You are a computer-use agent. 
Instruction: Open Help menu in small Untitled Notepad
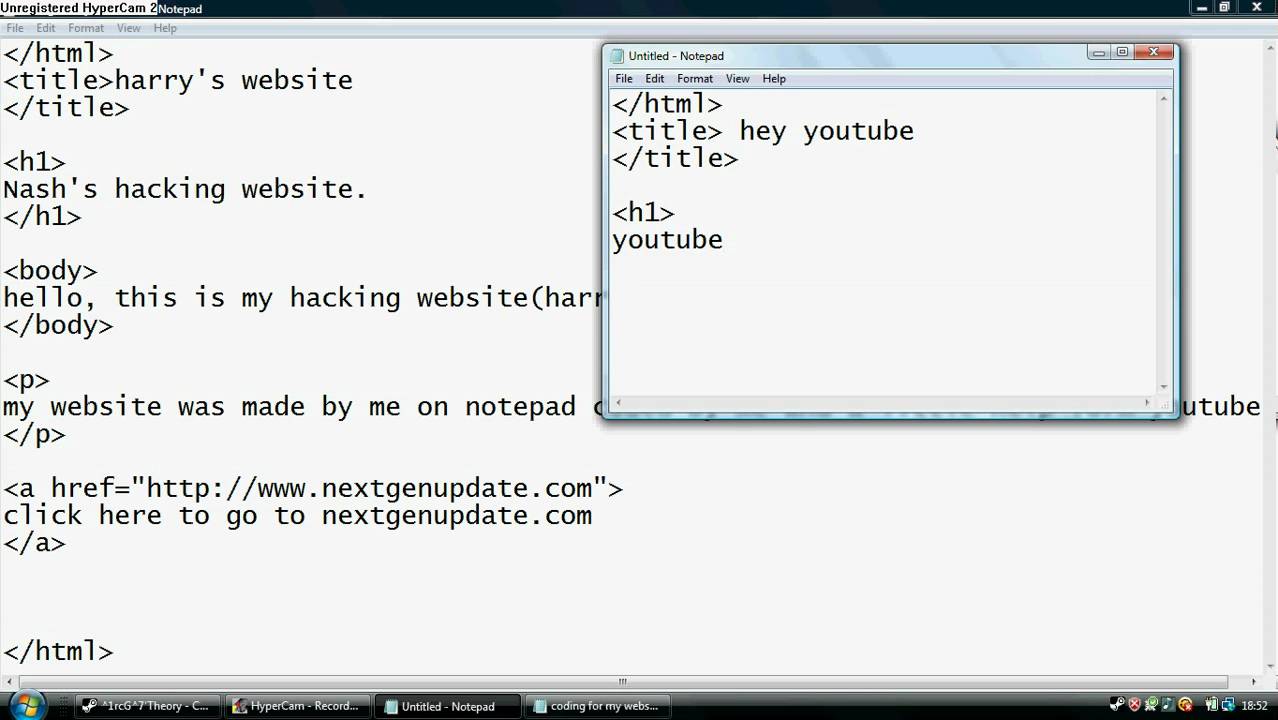coord(774,78)
